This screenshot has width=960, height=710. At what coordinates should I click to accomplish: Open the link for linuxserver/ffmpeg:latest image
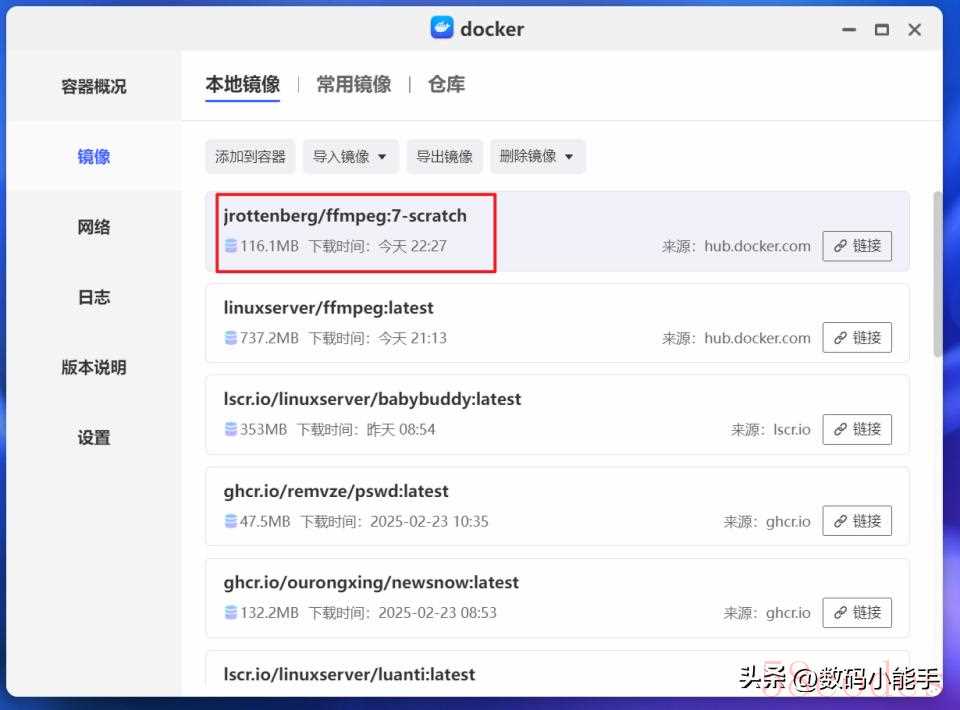(x=857, y=338)
